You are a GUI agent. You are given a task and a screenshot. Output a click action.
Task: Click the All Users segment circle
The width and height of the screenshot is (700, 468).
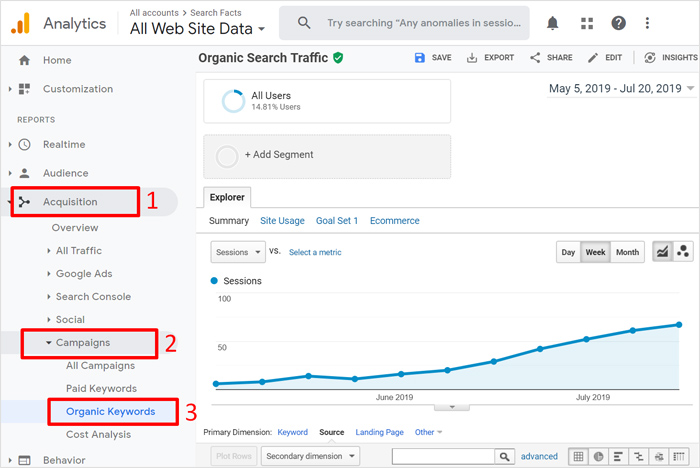click(x=230, y=101)
